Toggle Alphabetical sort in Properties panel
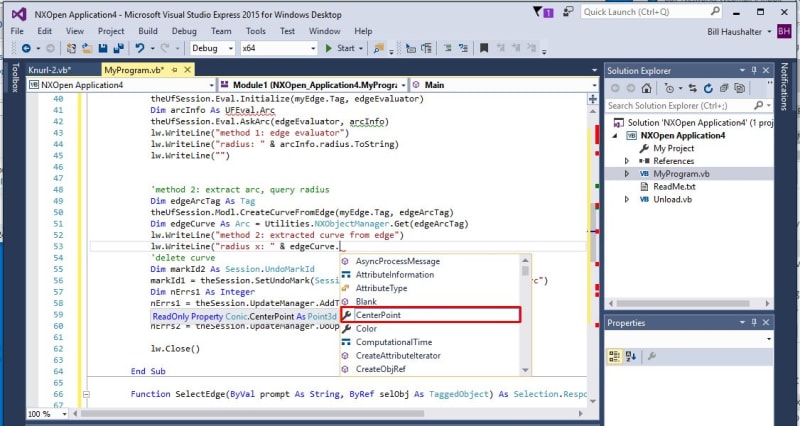Image resolution: width=800 pixels, height=426 pixels. (631, 356)
